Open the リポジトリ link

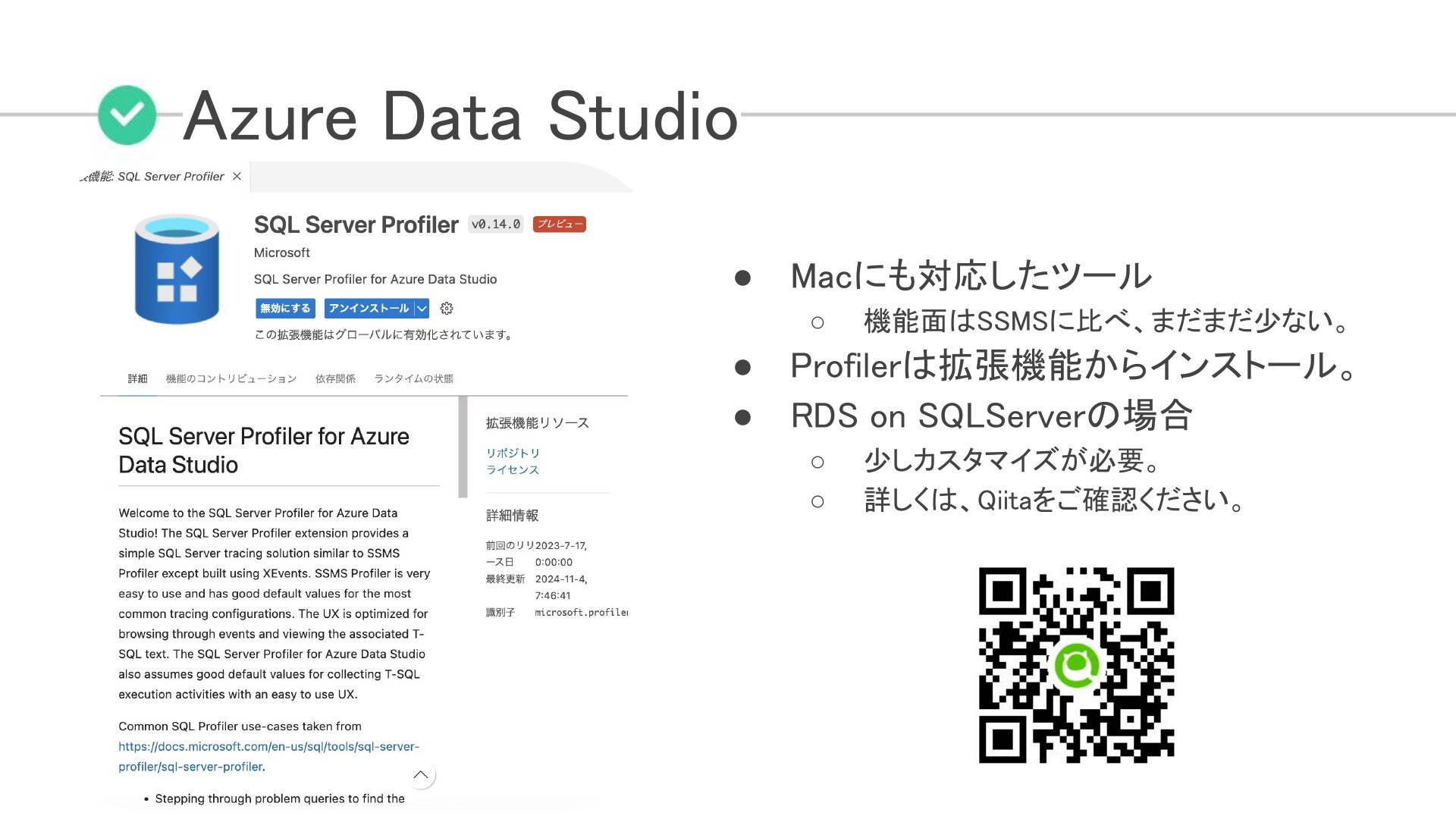[513, 453]
